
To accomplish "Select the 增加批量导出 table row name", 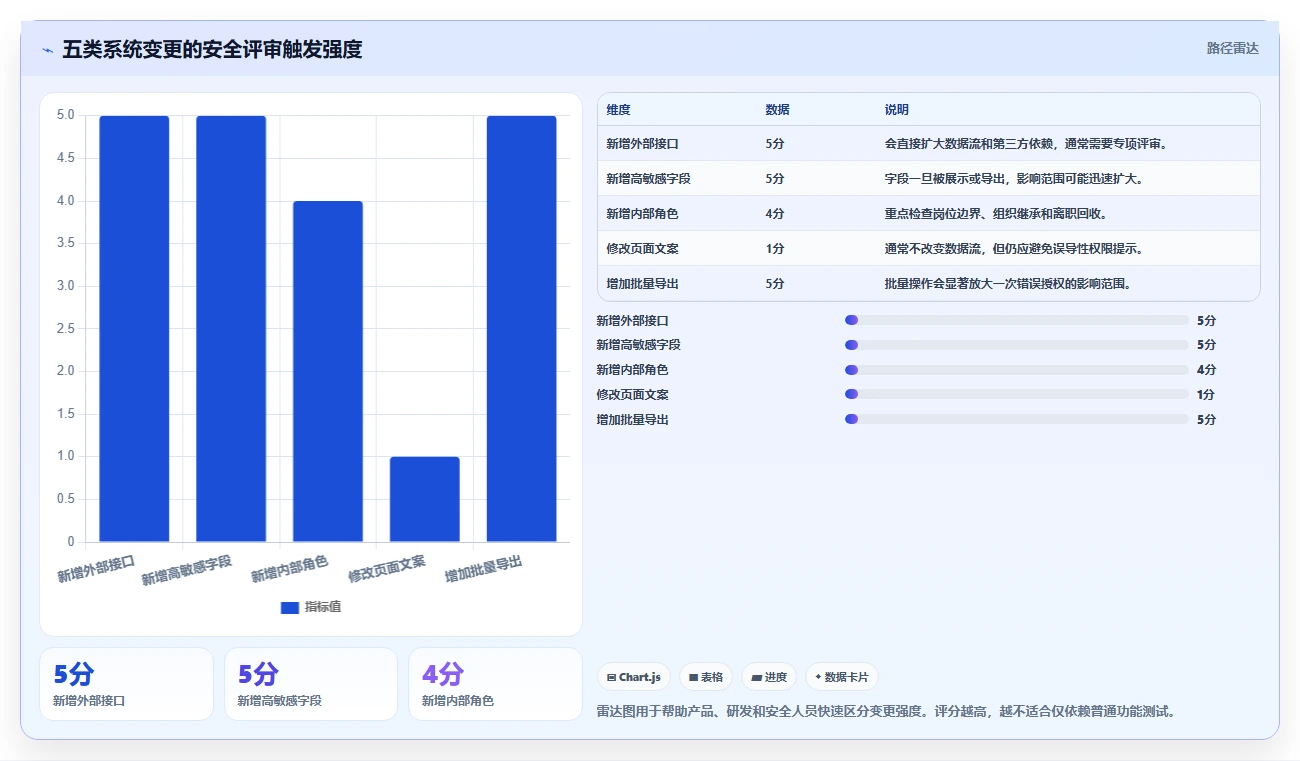I will tap(642, 284).
